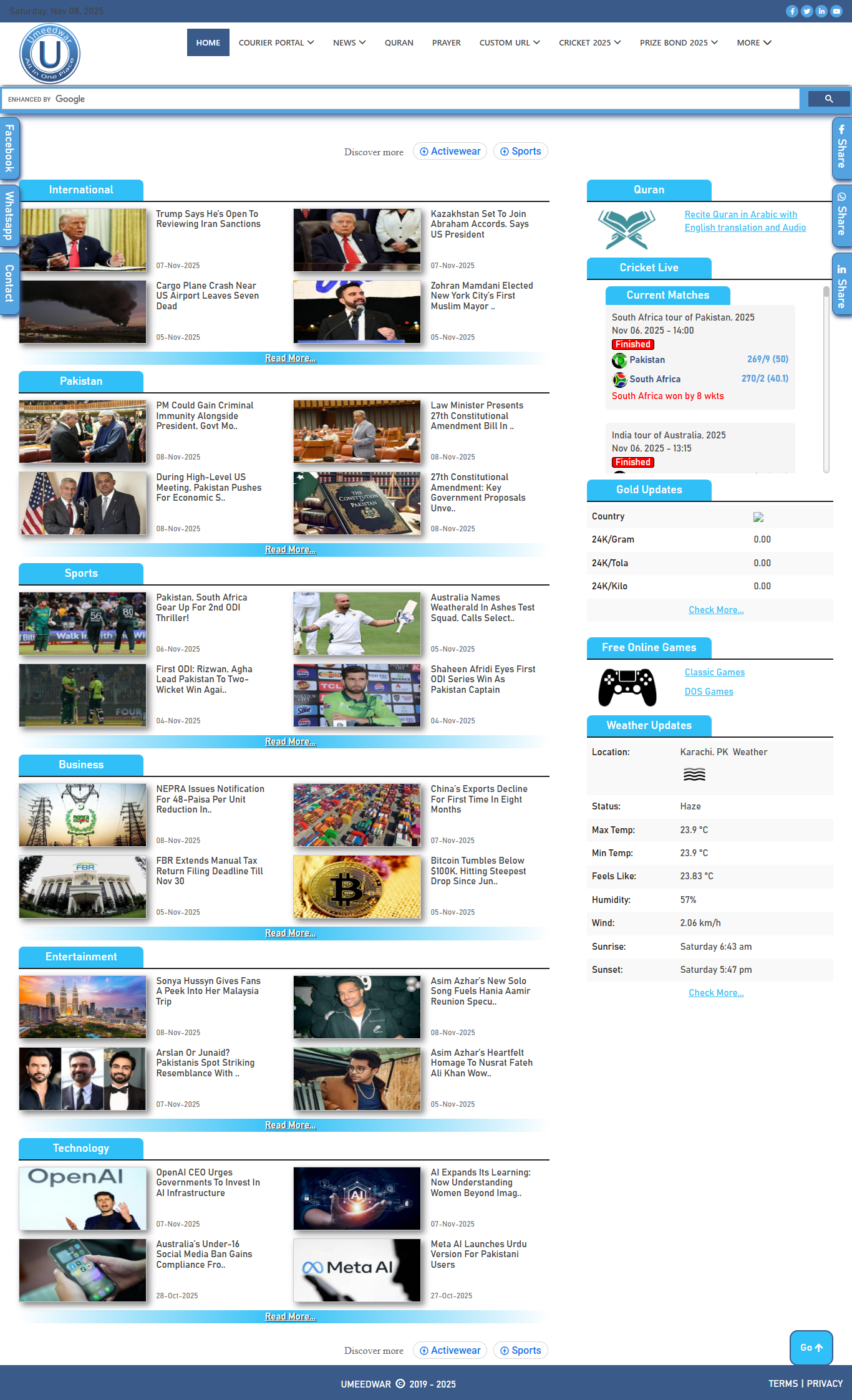852x1400 pixels.
Task: Open the Terms footer link
Action: [x=783, y=1384]
